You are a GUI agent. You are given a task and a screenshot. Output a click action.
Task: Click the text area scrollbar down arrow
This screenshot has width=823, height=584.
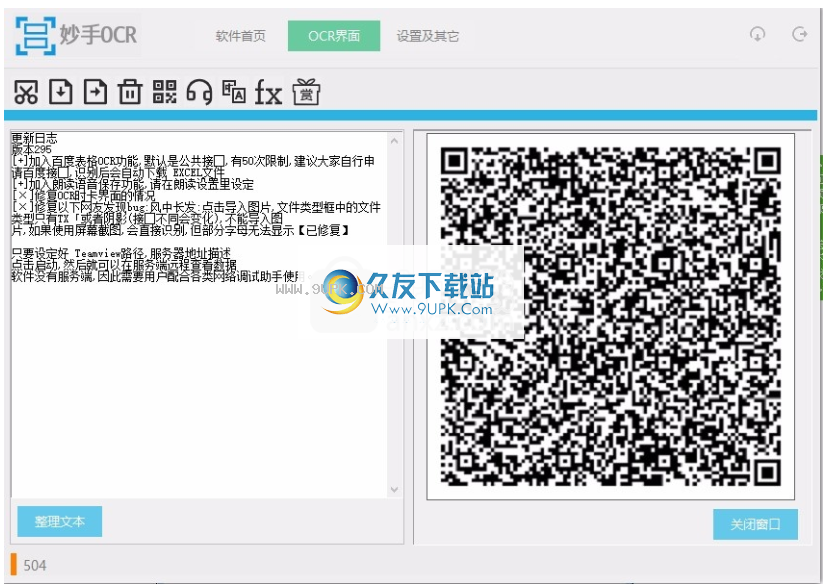(395, 490)
